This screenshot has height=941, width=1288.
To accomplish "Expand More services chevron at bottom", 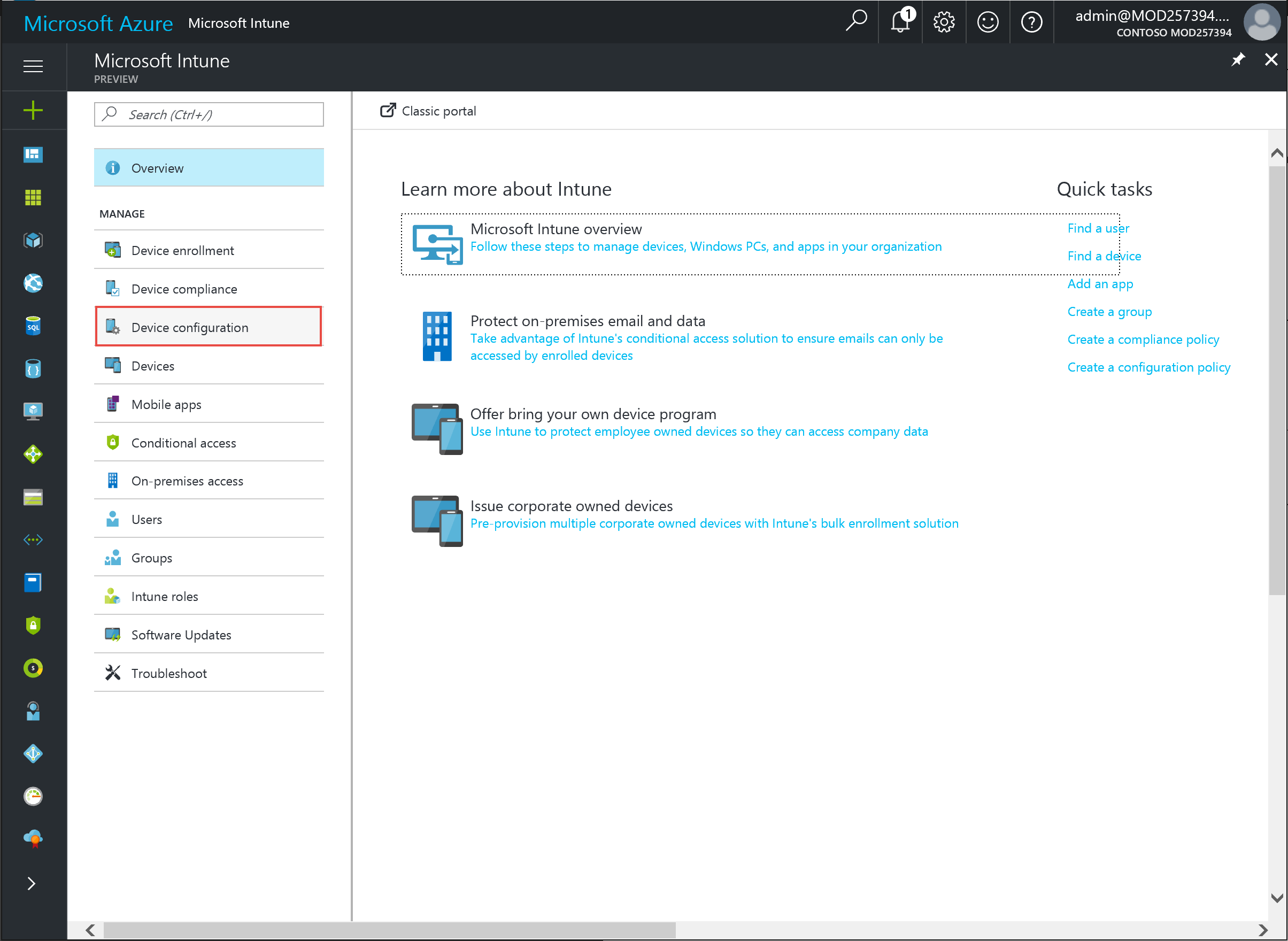I will click(32, 883).
